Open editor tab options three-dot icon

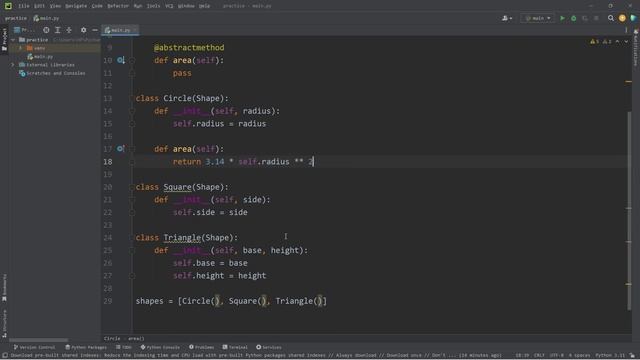pos(626,30)
